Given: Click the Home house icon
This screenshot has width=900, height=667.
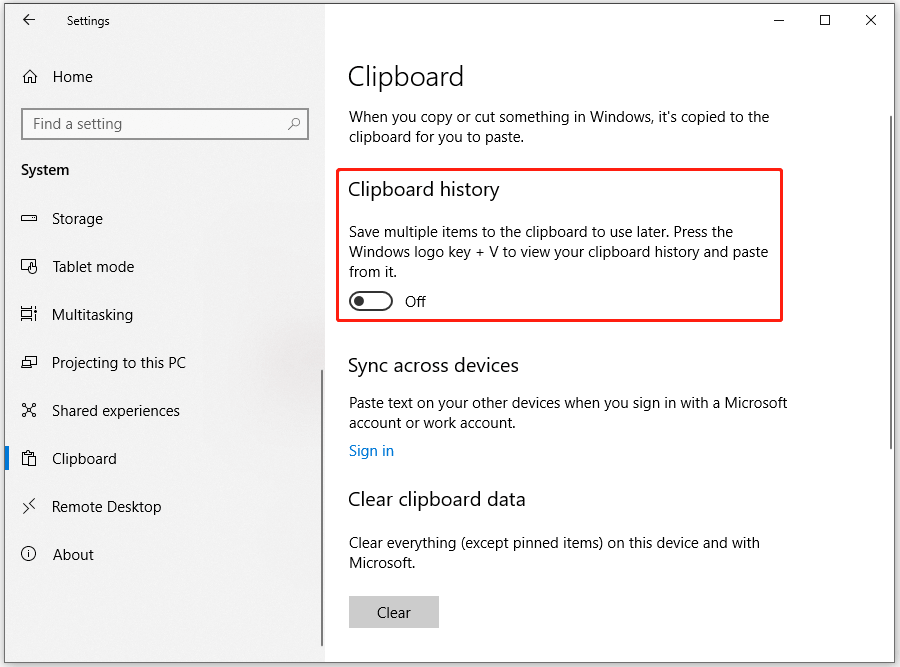Looking at the screenshot, I should pyautogui.click(x=30, y=77).
